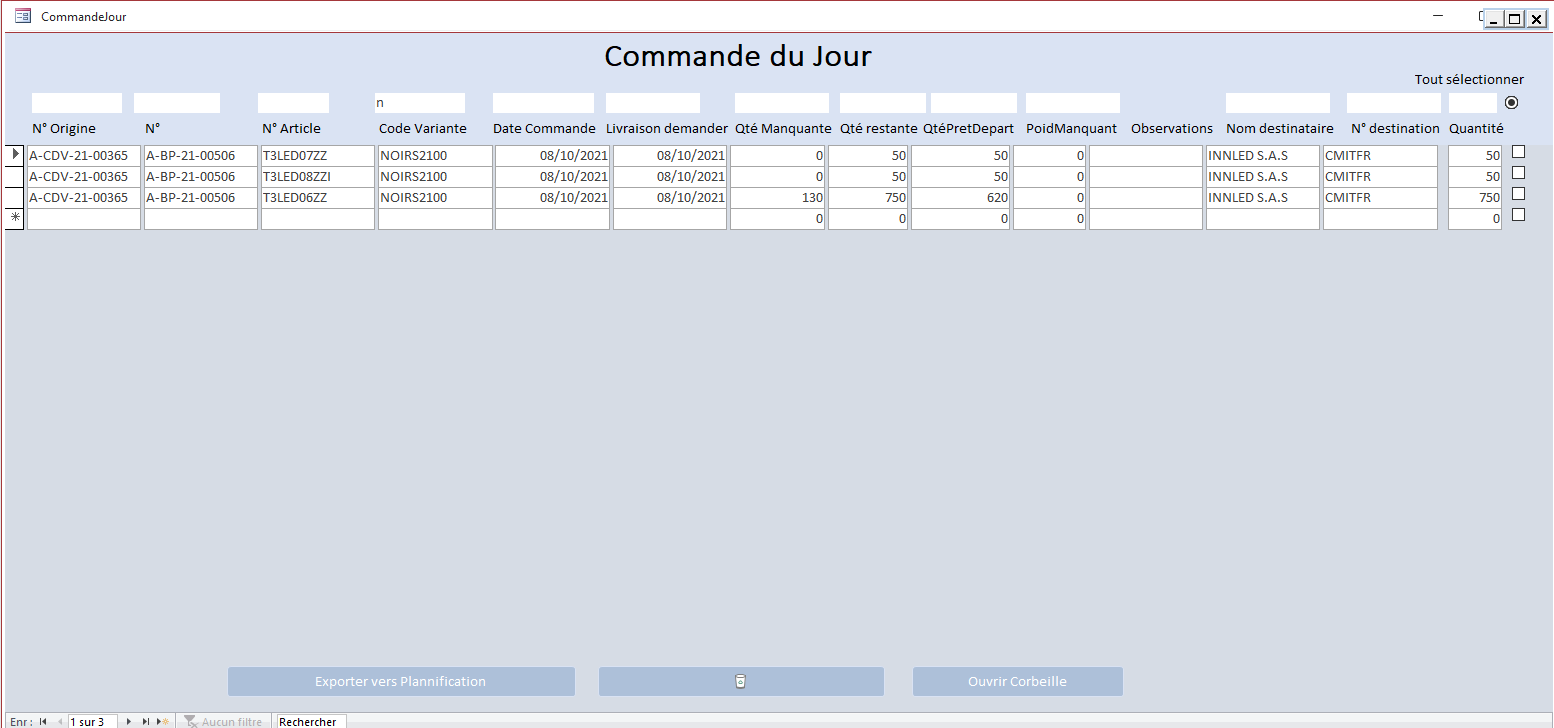Go to the first record in navigation bar
1554x728 pixels.
point(43,721)
